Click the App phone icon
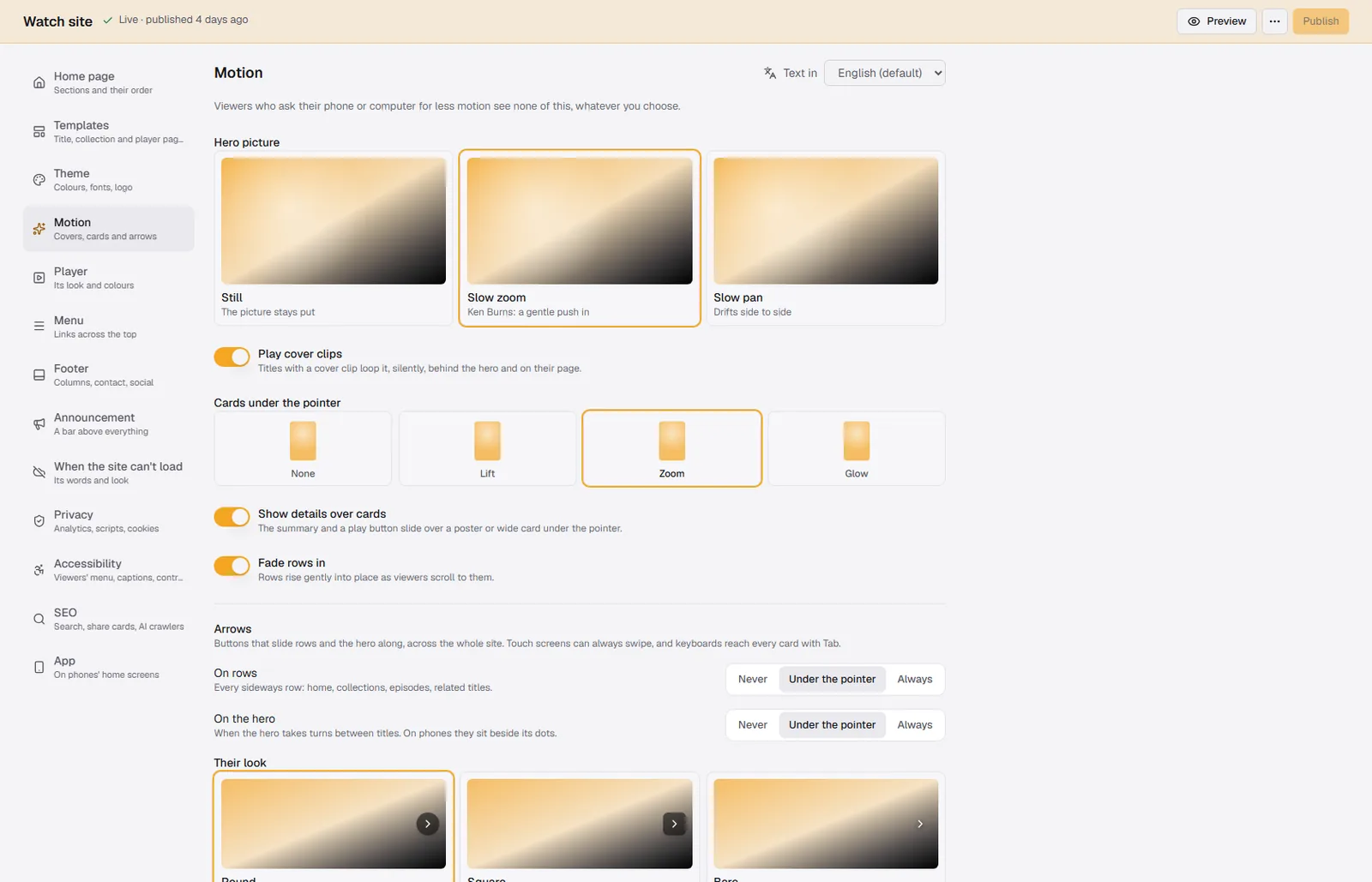The width and height of the screenshot is (1372, 882). click(39, 667)
